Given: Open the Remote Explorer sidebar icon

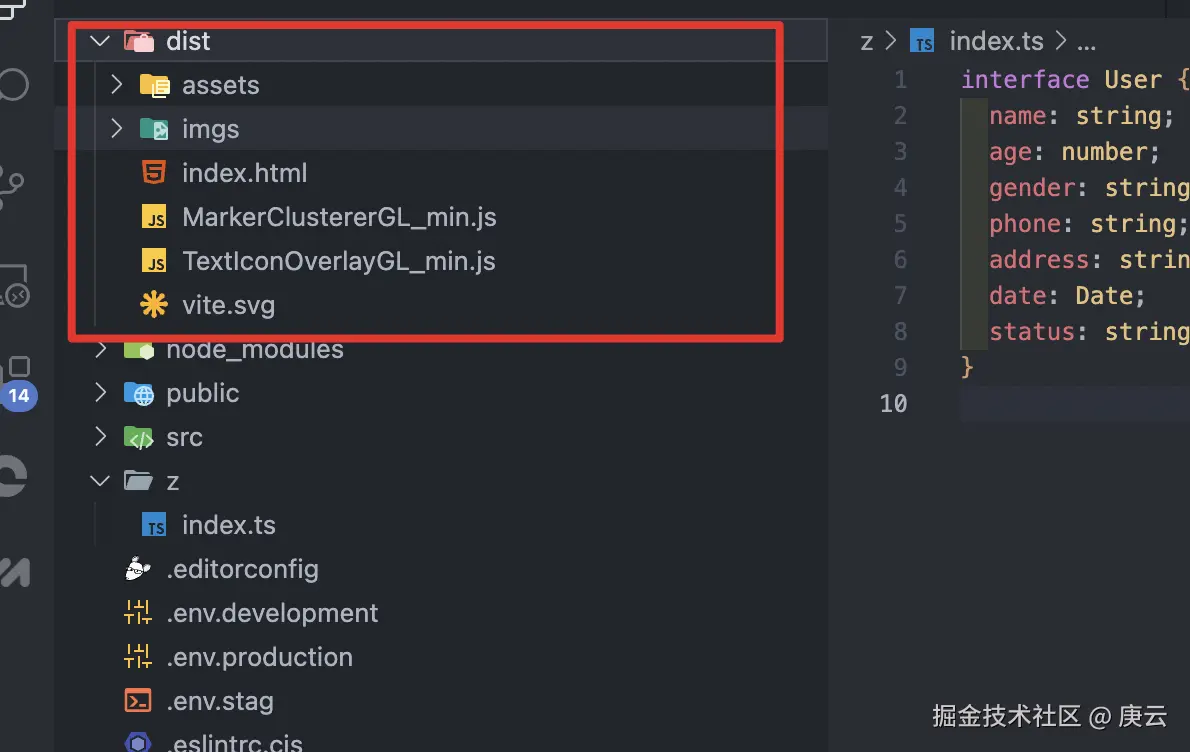Looking at the screenshot, I should click(15, 285).
